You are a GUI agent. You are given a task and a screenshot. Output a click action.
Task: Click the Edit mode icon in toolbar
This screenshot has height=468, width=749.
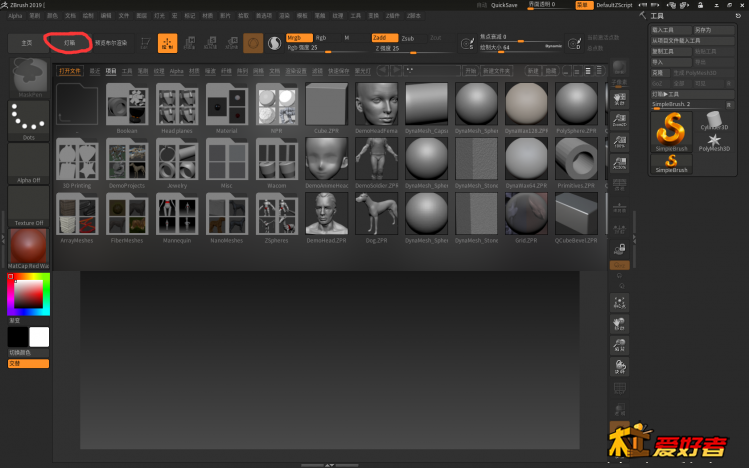click(145, 43)
